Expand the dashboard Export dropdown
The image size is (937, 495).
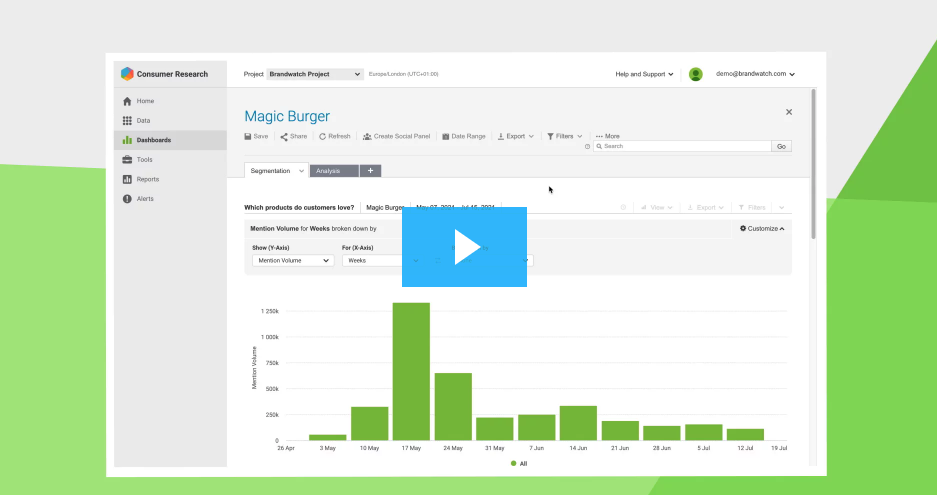515,136
